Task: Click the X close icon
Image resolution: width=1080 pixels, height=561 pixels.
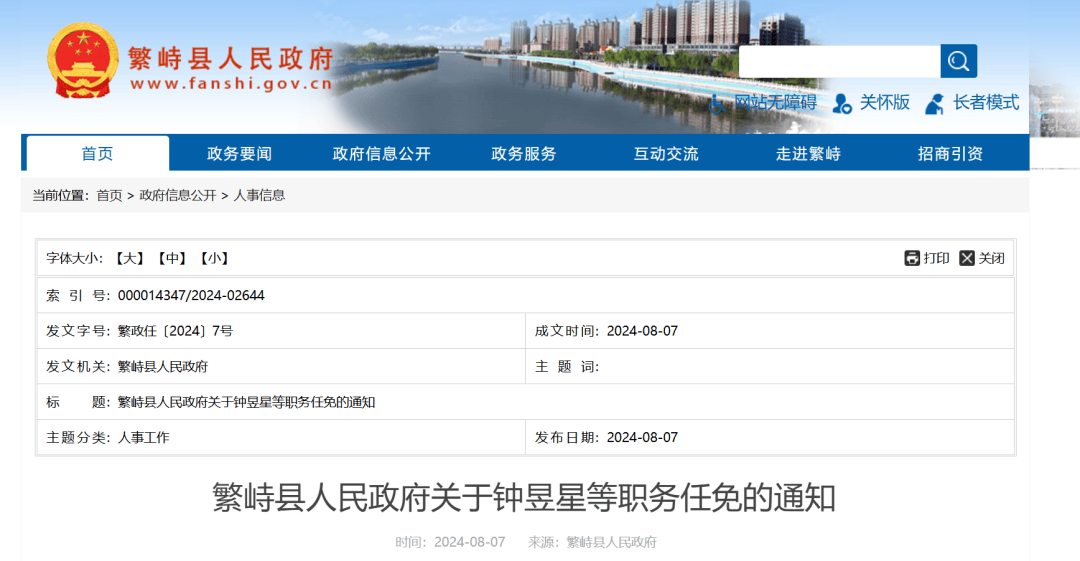Action: tap(967, 258)
